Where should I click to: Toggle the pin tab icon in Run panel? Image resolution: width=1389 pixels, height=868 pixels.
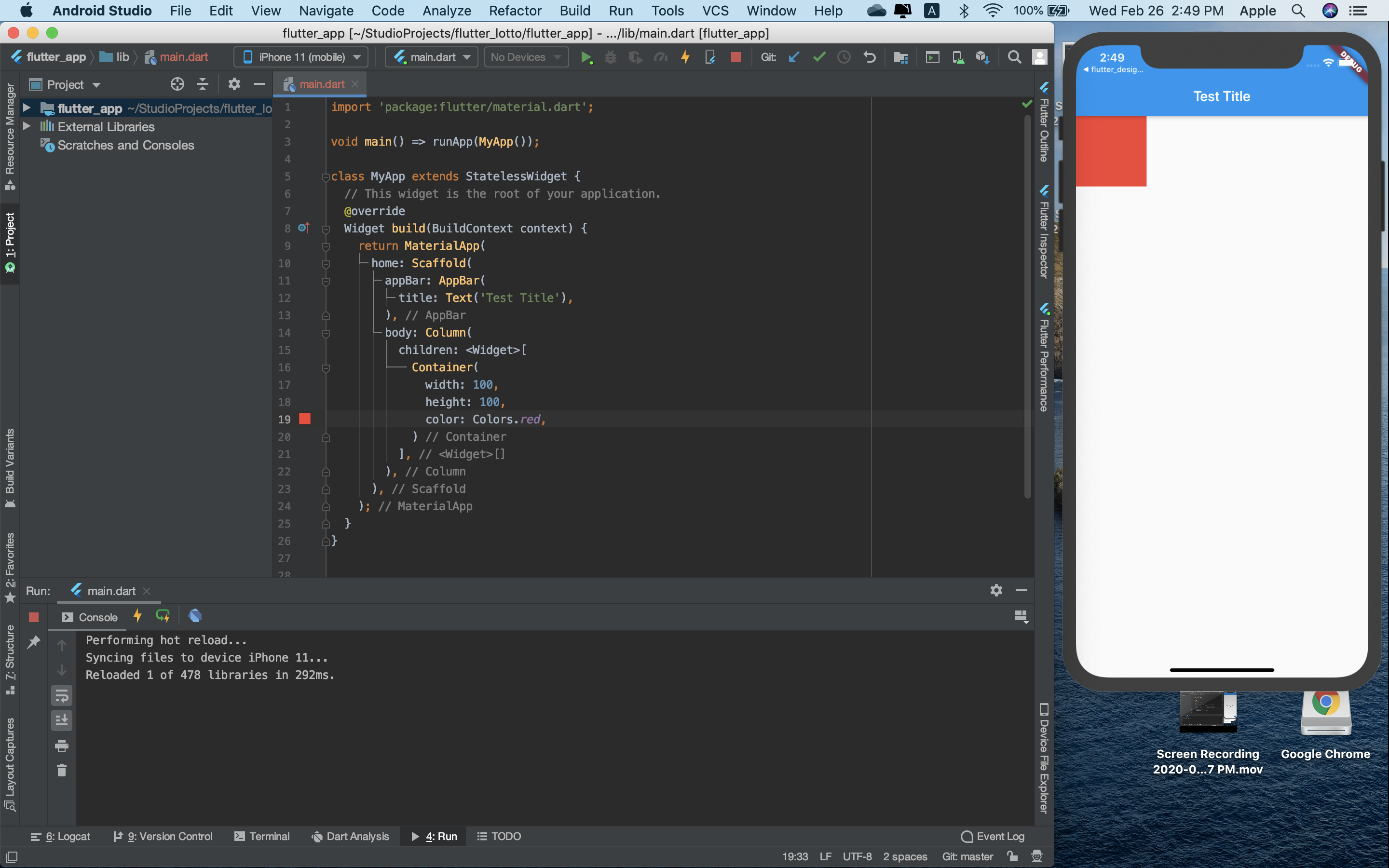pyautogui.click(x=34, y=642)
